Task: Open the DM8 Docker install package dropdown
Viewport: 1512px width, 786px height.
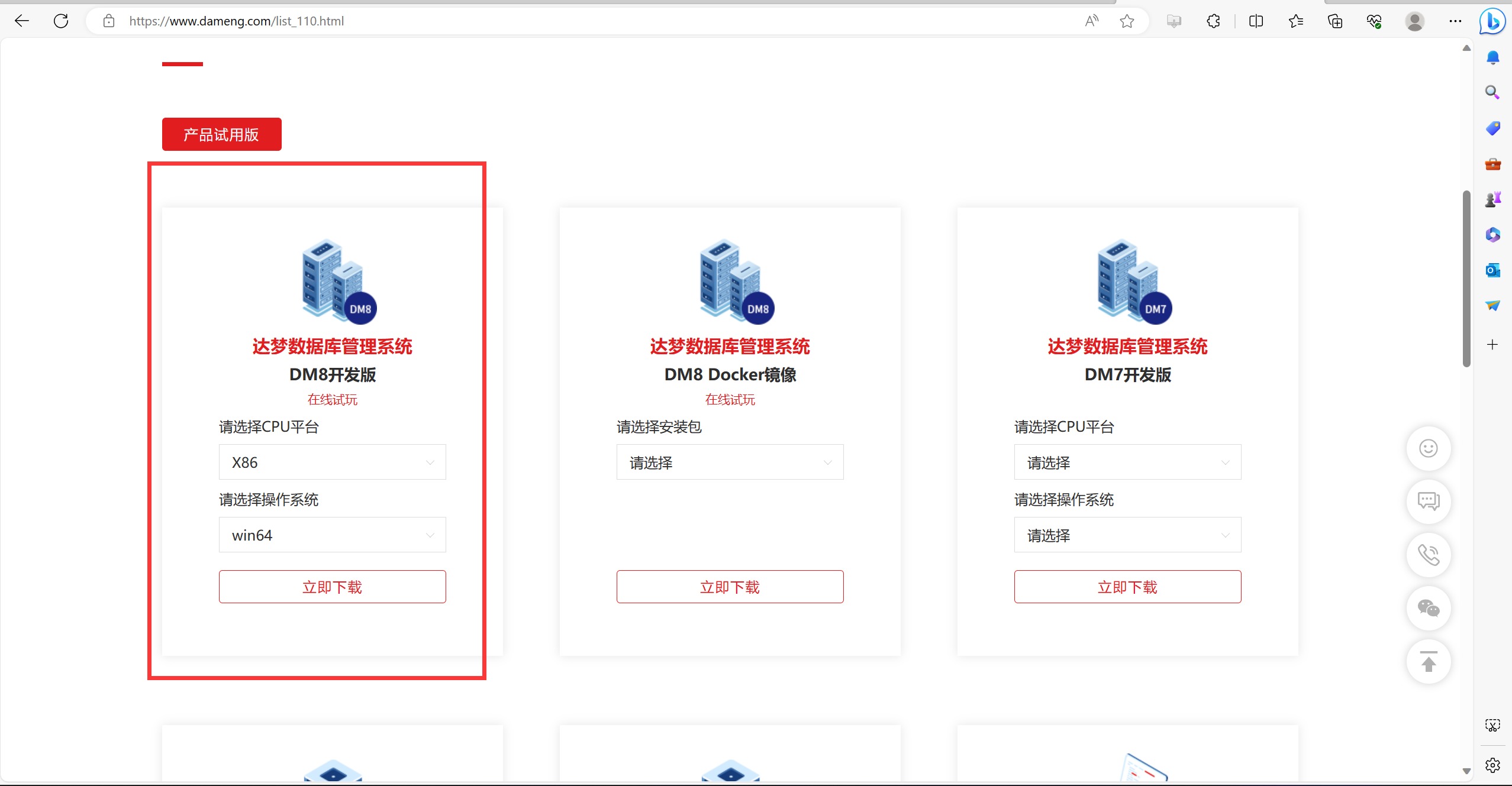Action: coord(730,462)
